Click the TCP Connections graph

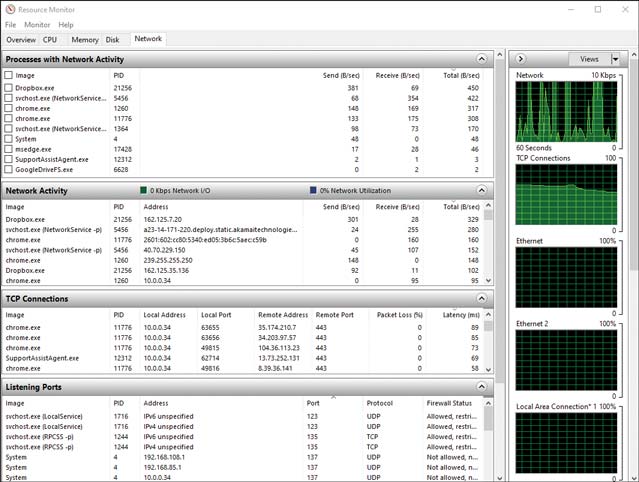[566, 194]
